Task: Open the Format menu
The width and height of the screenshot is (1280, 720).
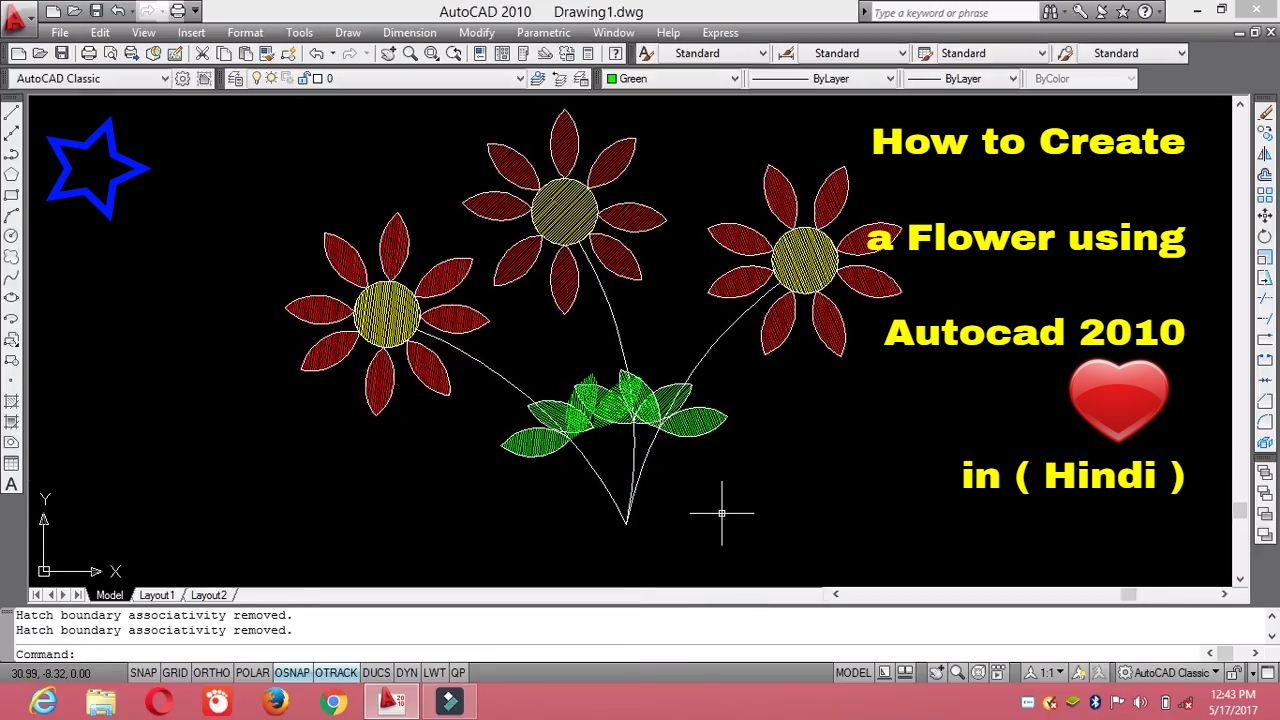Action: pyautogui.click(x=245, y=33)
